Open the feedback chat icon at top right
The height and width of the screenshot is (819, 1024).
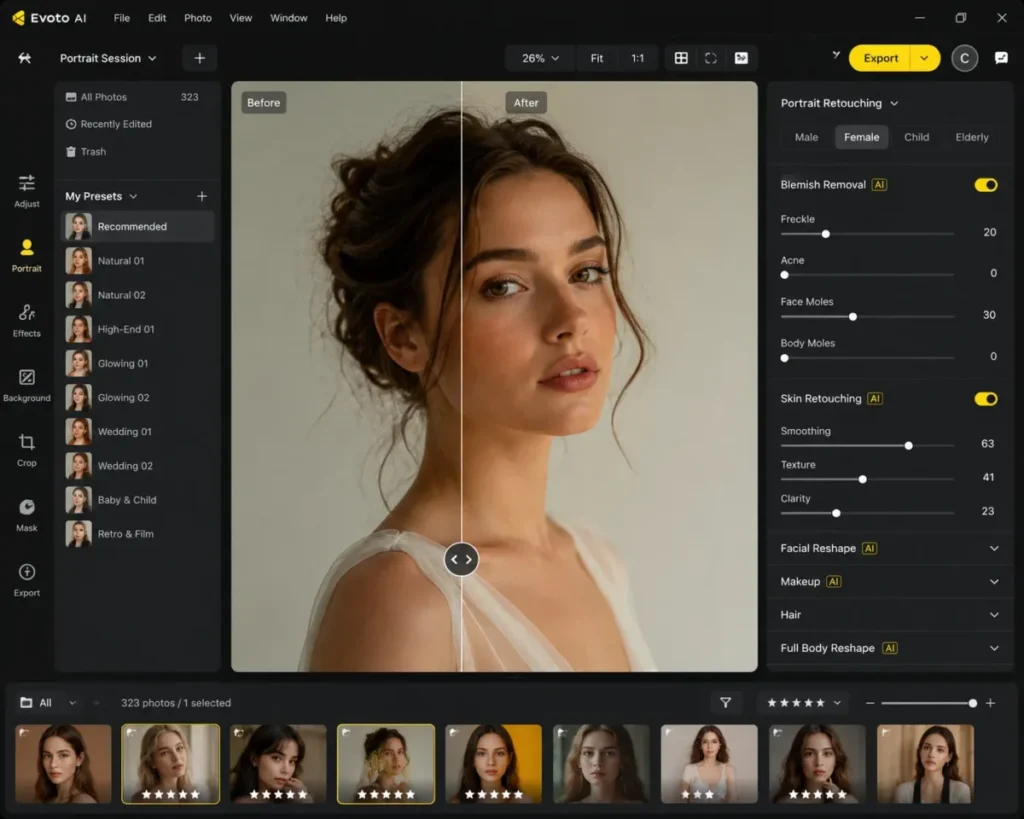[x=1001, y=58]
